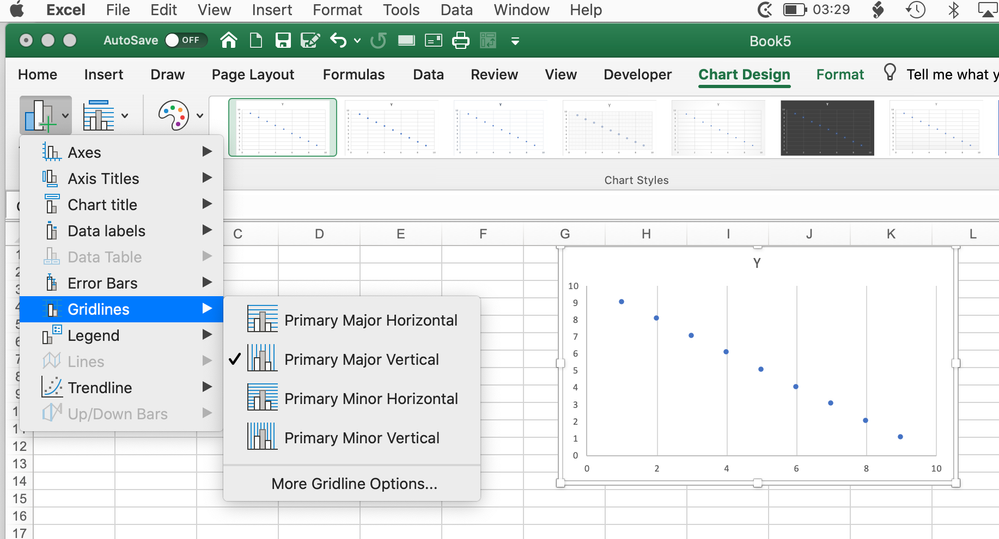
Task: Open the Excel application menu
Action: pos(66,10)
